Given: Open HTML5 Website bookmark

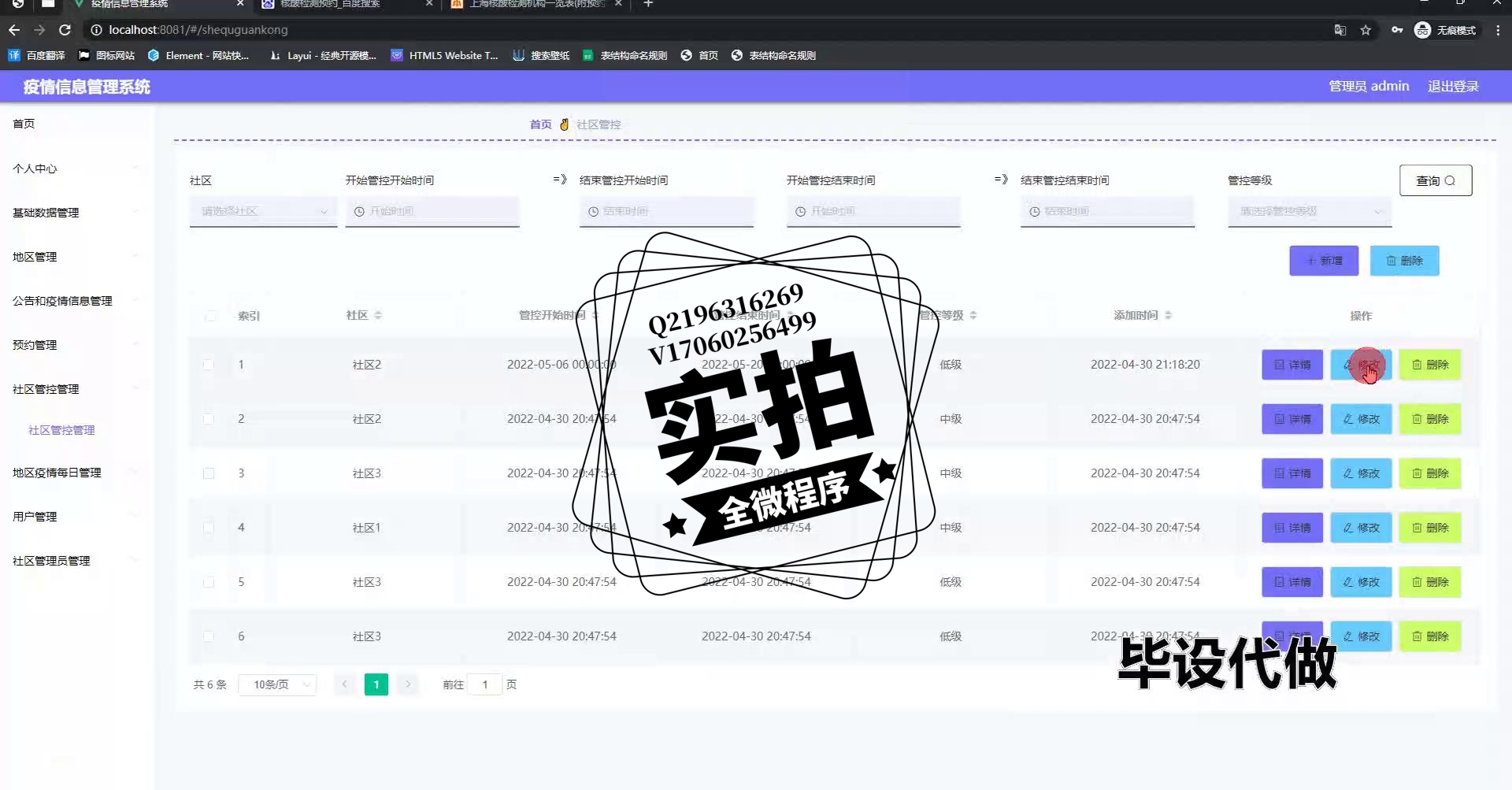Looking at the screenshot, I should coord(445,55).
